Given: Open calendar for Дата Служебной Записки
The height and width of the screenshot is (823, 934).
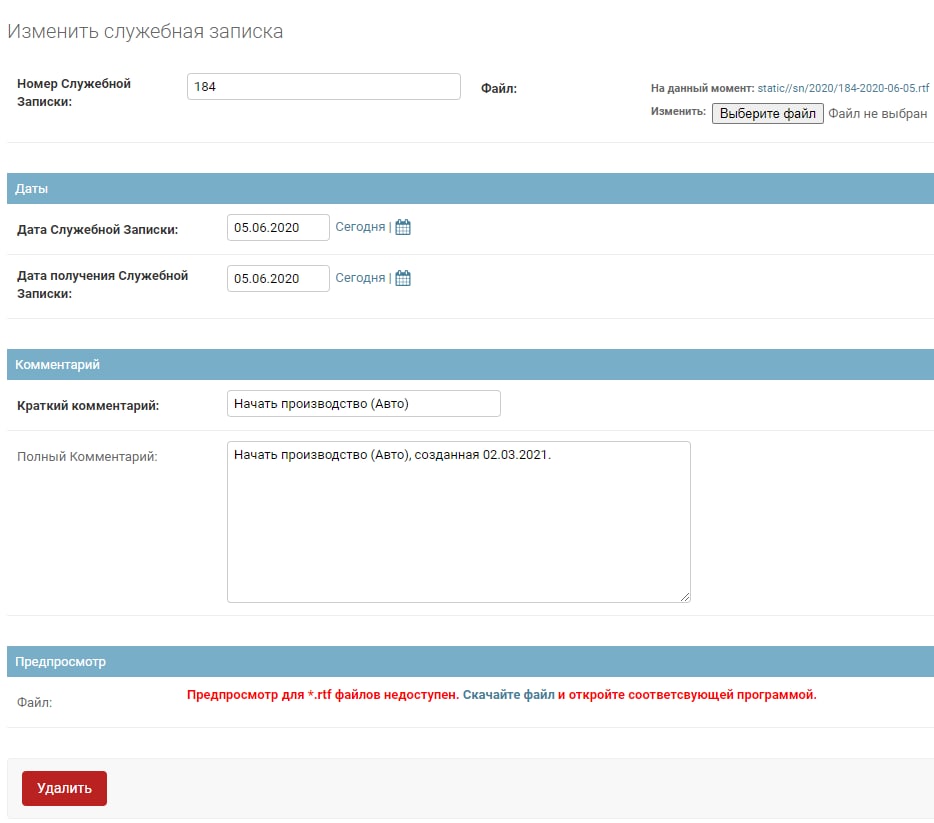Looking at the screenshot, I should 403,227.
